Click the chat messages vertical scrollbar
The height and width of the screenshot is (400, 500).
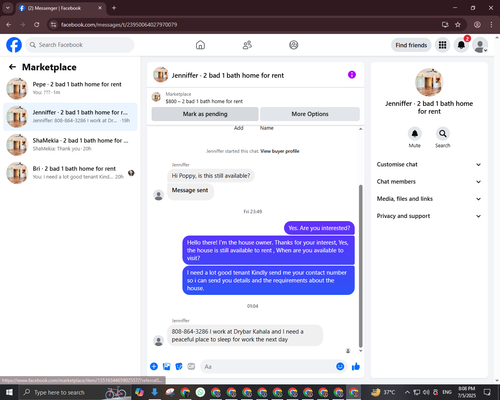[360, 266]
